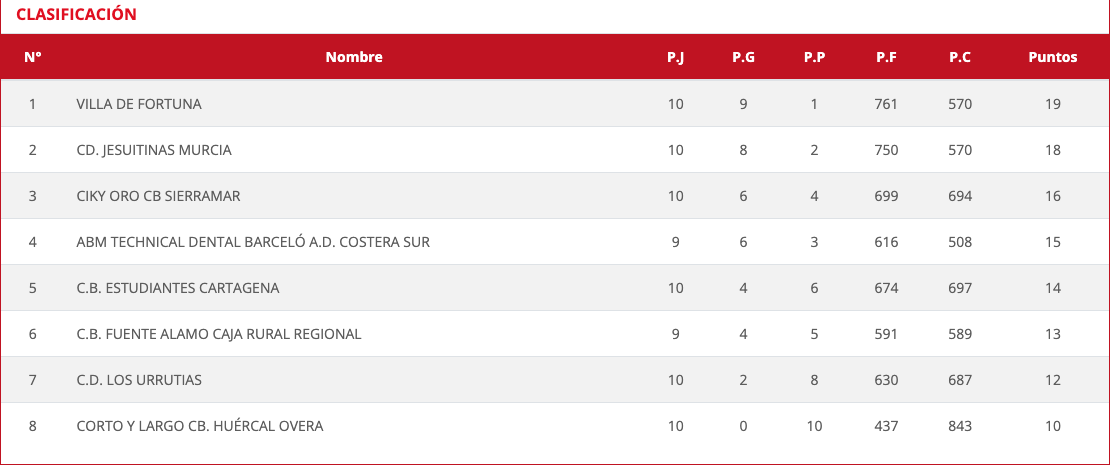Click the Nombre column header

(354, 57)
